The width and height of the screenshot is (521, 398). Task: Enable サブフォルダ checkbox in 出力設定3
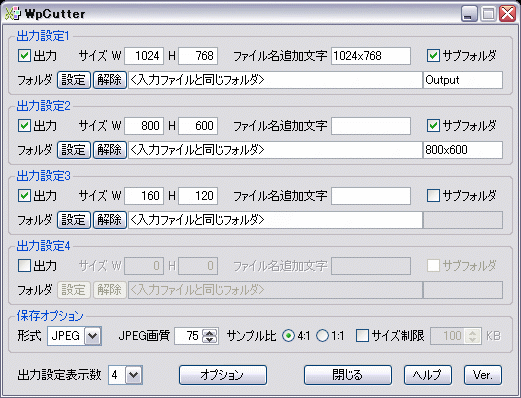click(433, 196)
